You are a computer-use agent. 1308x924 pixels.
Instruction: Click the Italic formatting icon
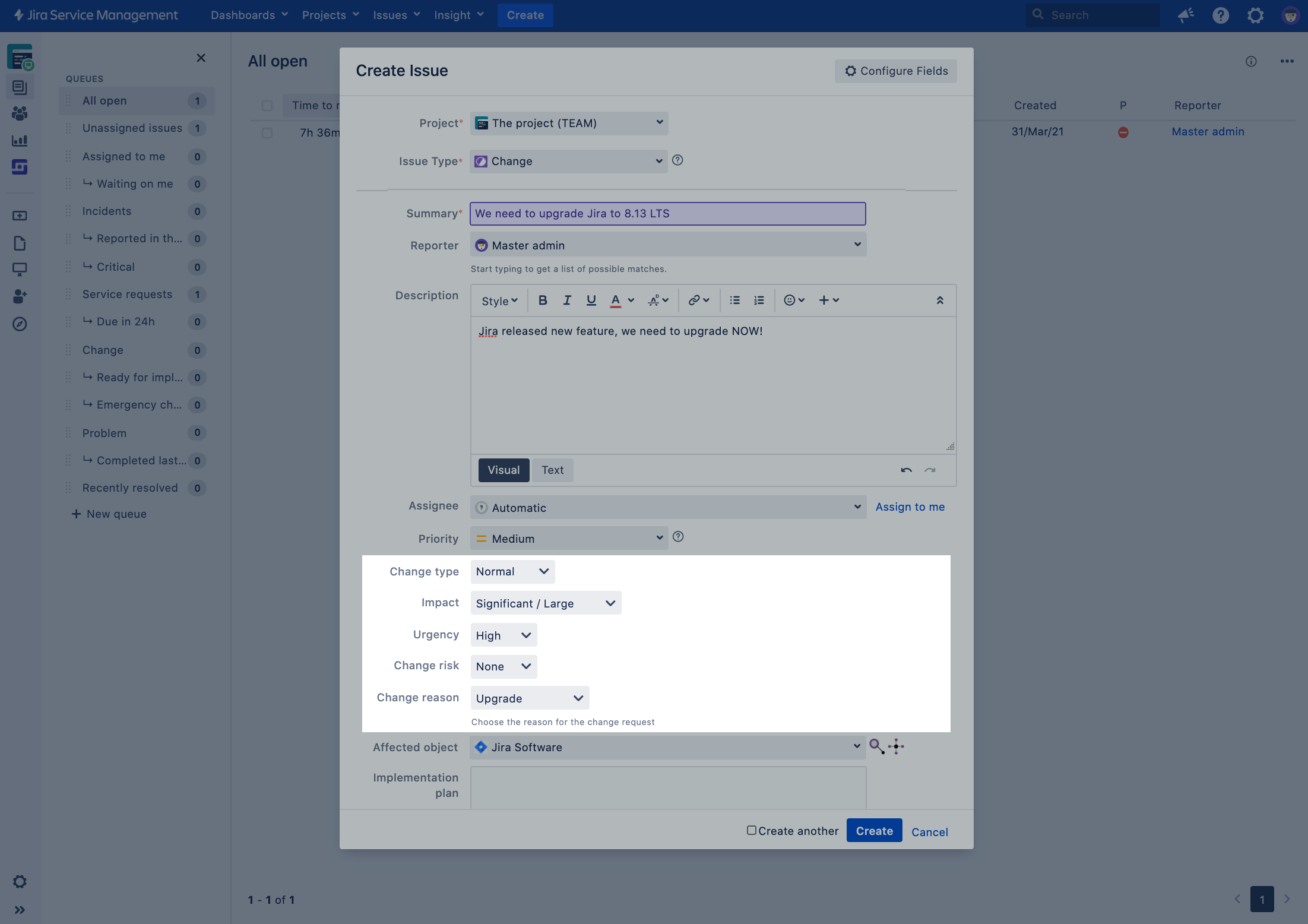click(x=567, y=300)
